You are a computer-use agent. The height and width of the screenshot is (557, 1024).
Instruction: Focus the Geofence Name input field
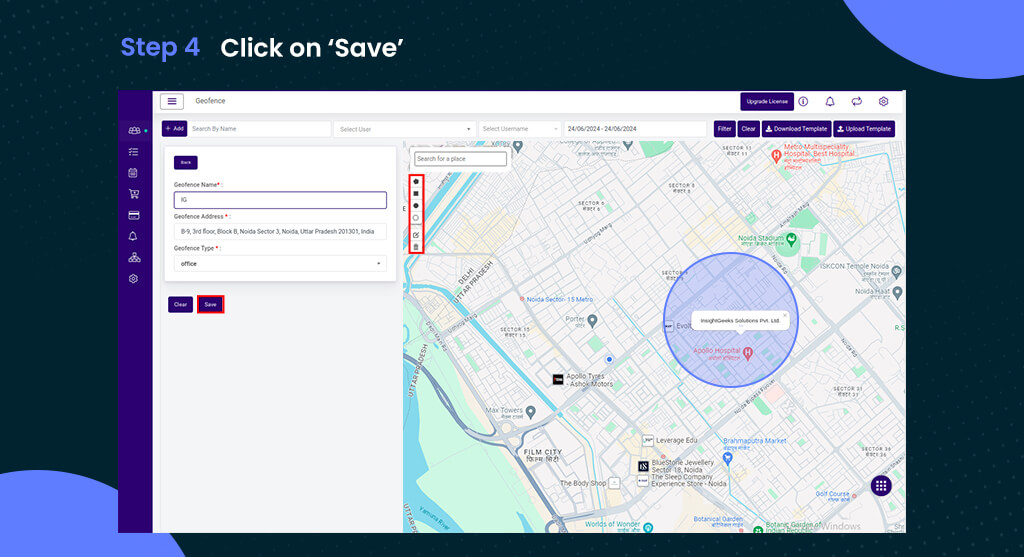point(280,200)
